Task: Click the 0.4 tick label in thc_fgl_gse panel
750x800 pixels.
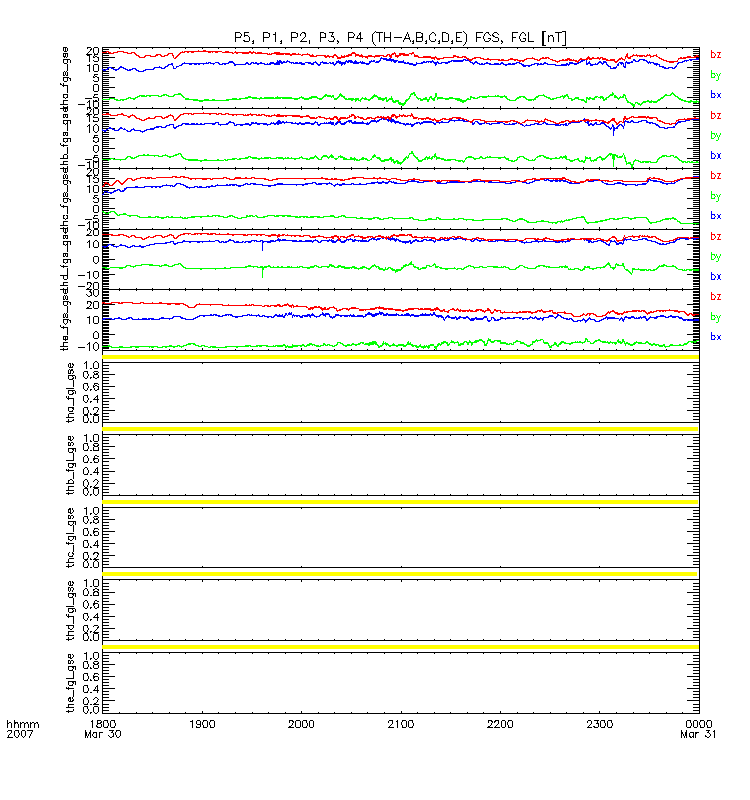Action: click(91, 544)
